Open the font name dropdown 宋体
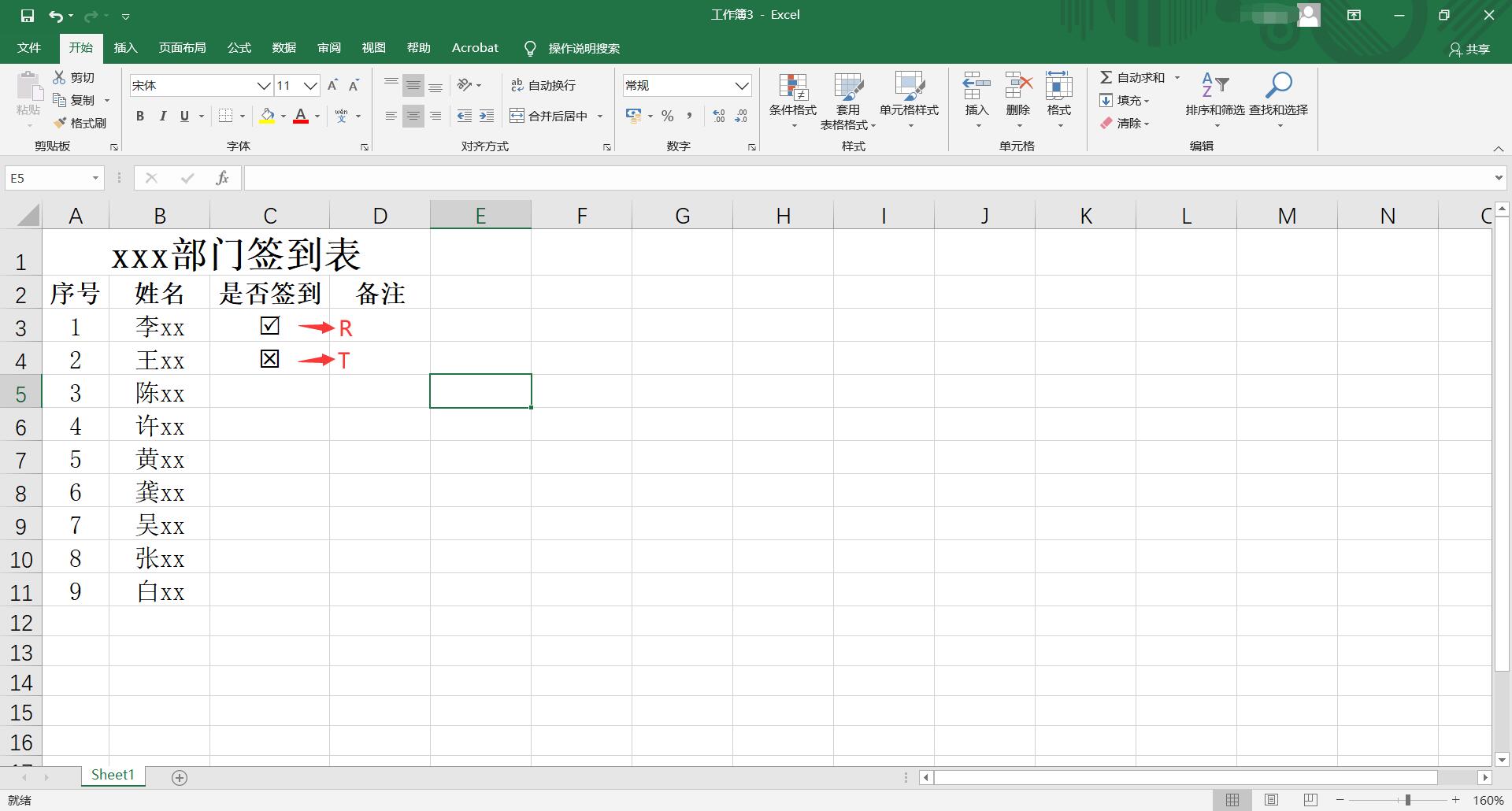This screenshot has height=811, width=1512. tap(264, 85)
